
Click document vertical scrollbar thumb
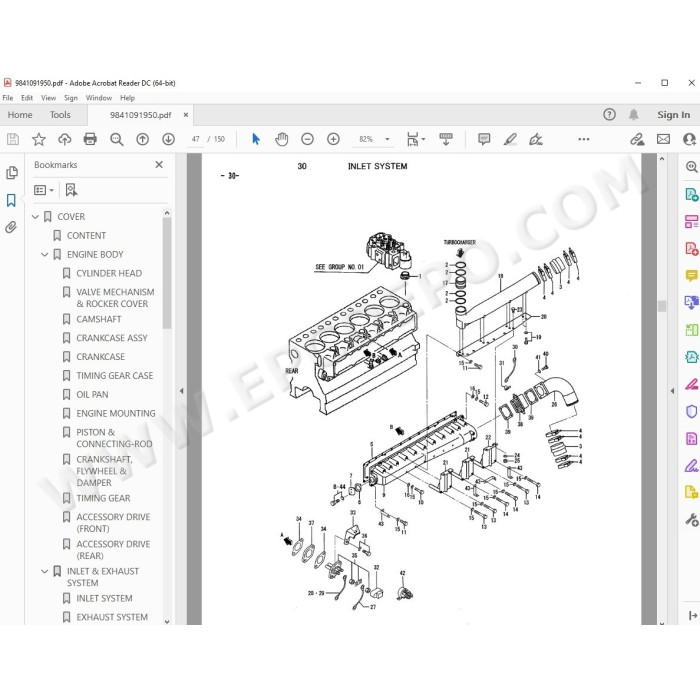point(662,306)
